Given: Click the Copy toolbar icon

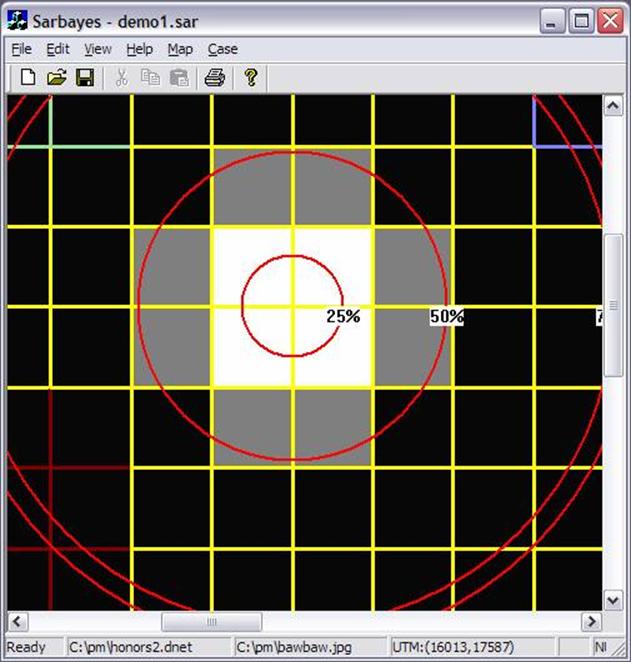Looking at the screenshot, I should pyautogui.click(x=150, y=77).
